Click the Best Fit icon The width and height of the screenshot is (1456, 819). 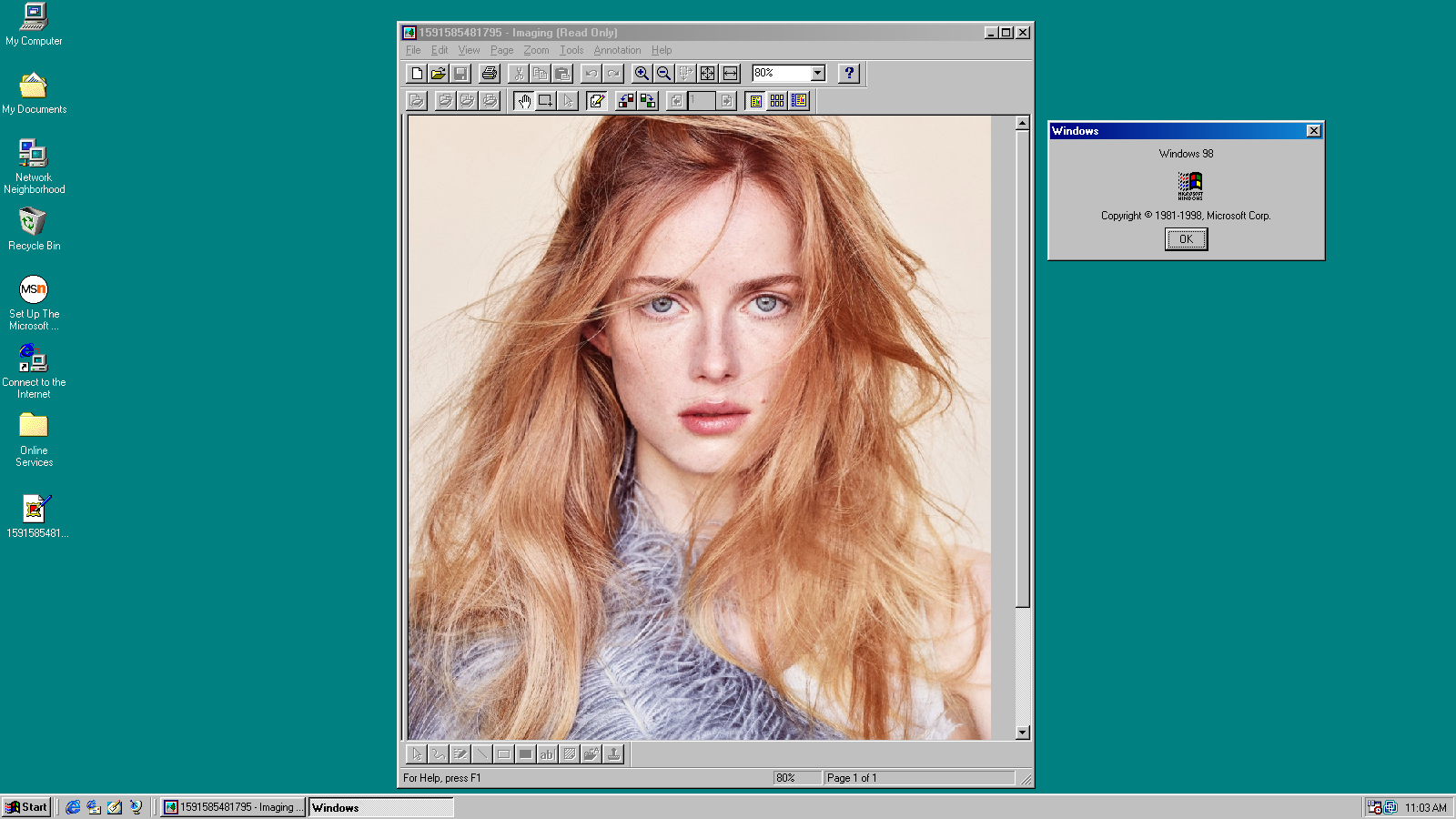[x=708, y=74]
